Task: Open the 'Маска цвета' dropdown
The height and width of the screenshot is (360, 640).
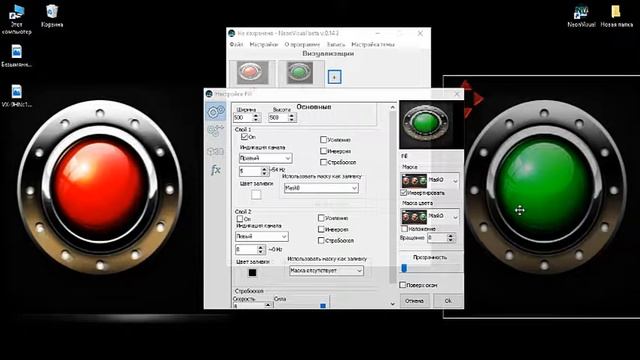Action: coord(430,216)
